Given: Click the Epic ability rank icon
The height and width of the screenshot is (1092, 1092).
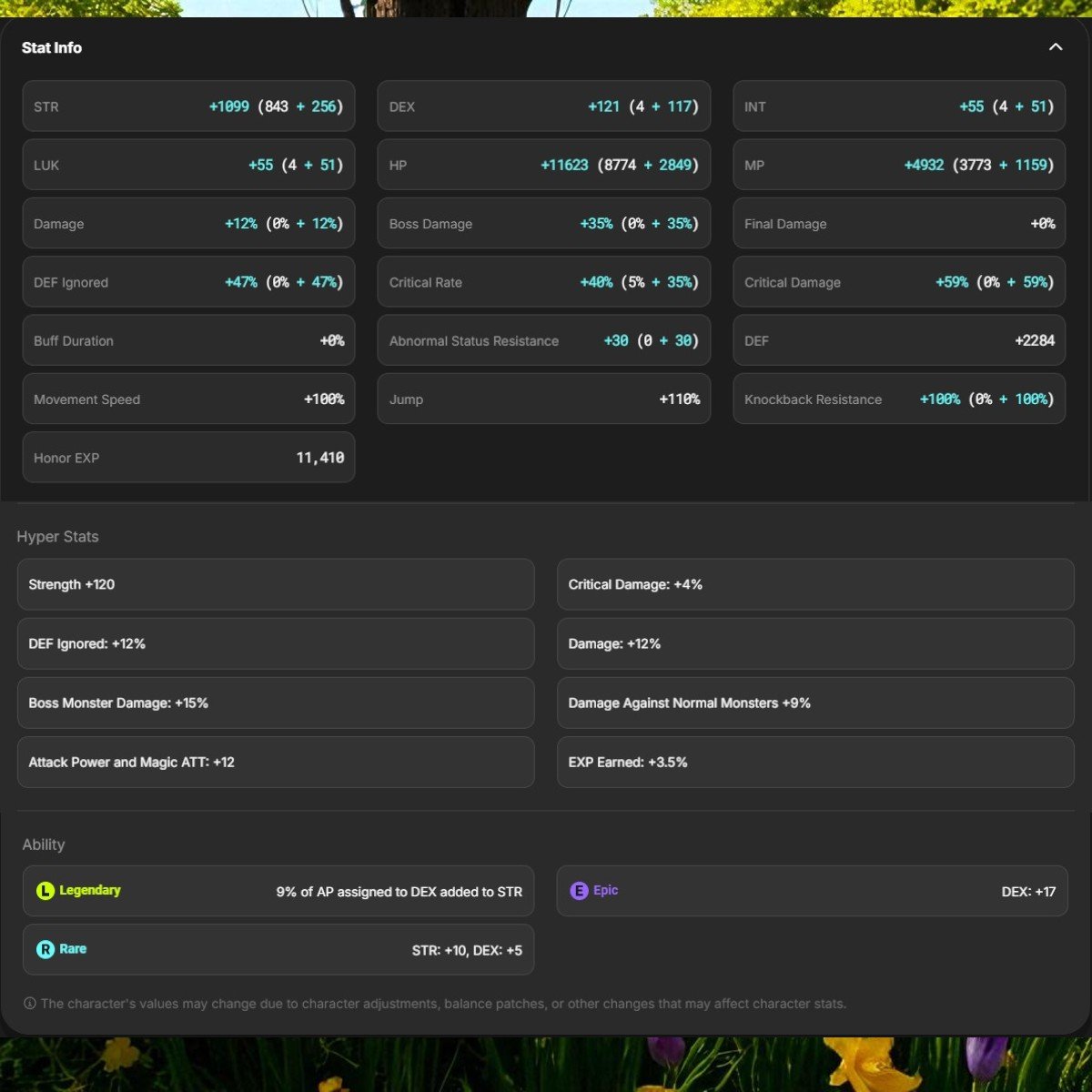Looking at the screenshot, I should coord(579,891).
